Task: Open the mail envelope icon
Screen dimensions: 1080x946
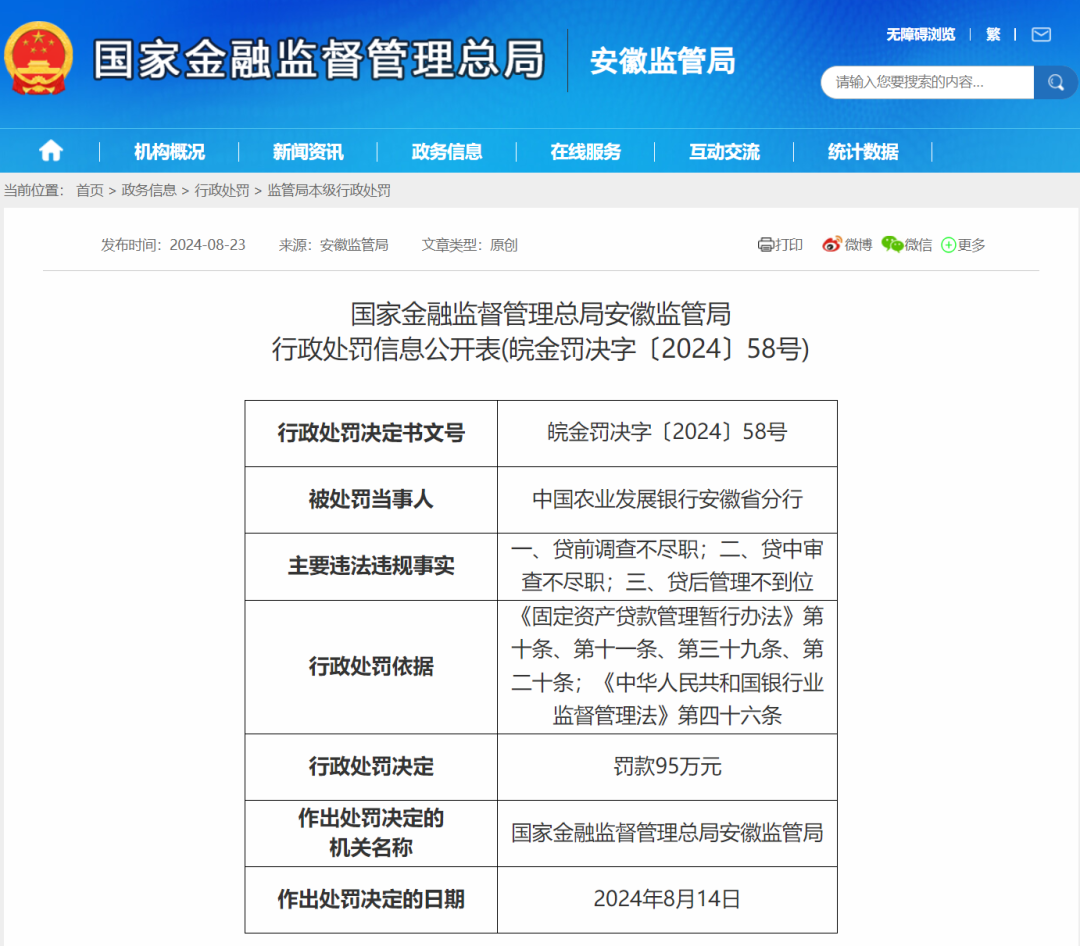Action: pyautogui.click(x=1041, y=34)
